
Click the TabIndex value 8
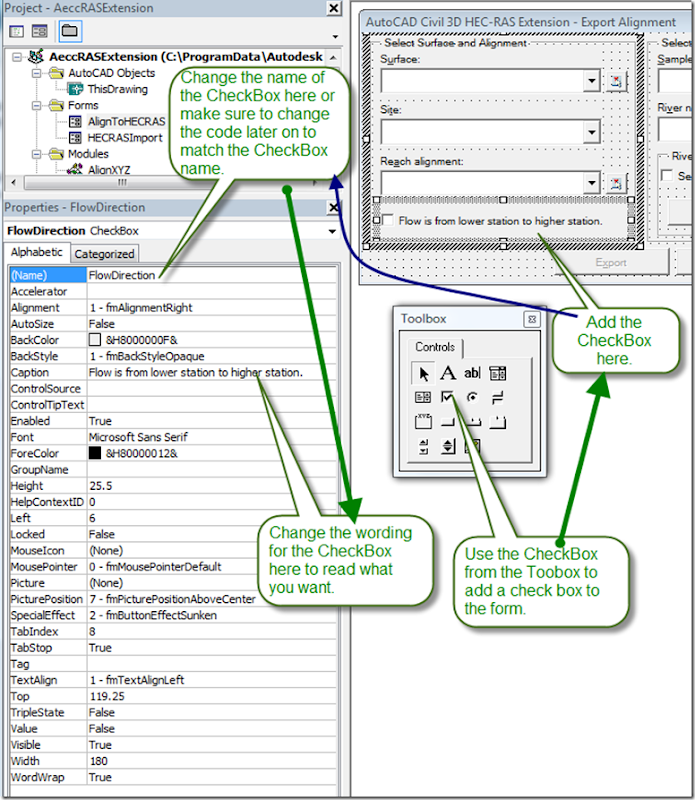coord(92,632)
